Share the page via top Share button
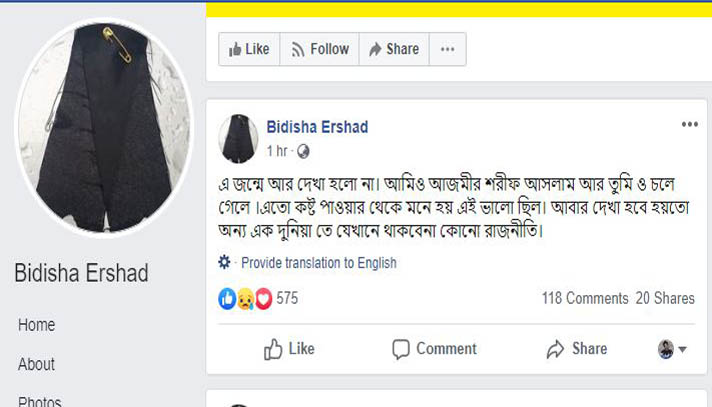The image size is (712, 407). pyautogui.click(x=394, y=49)
